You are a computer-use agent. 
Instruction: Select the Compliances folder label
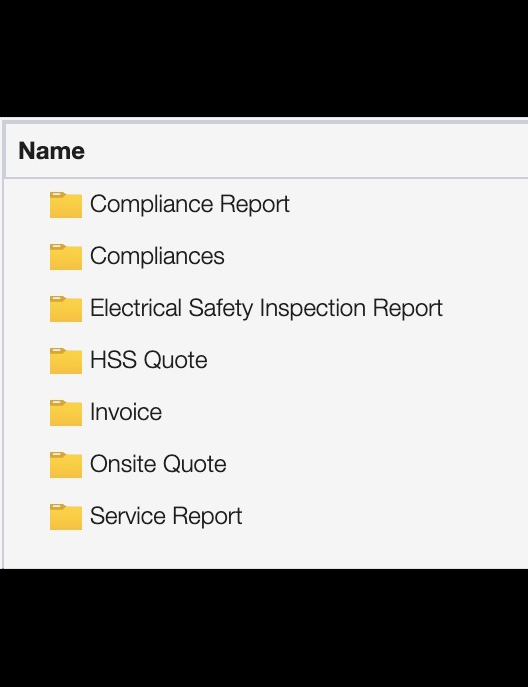pyautogui.click(x=157, y=256)
